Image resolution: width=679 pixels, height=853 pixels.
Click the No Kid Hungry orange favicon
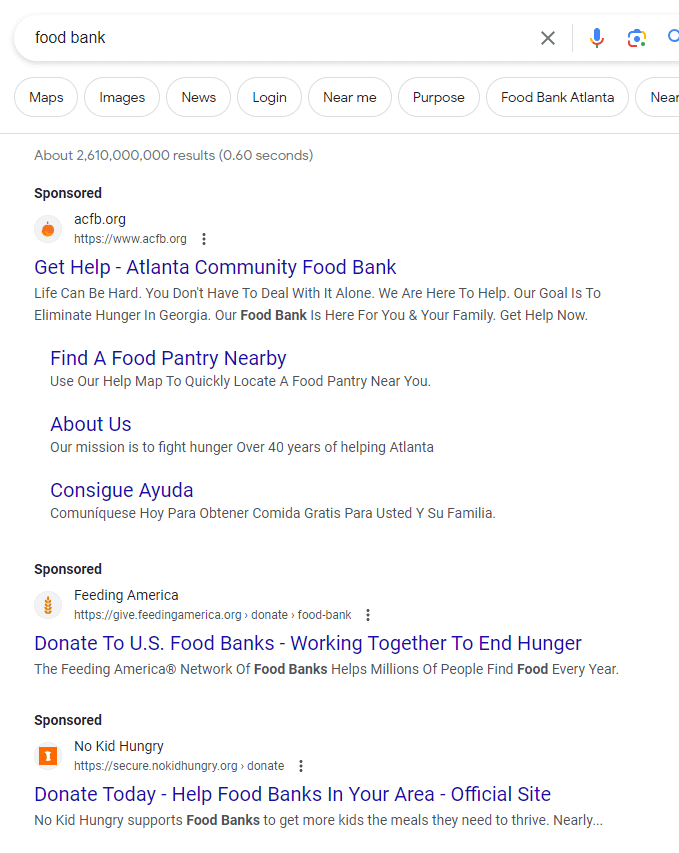48,756
